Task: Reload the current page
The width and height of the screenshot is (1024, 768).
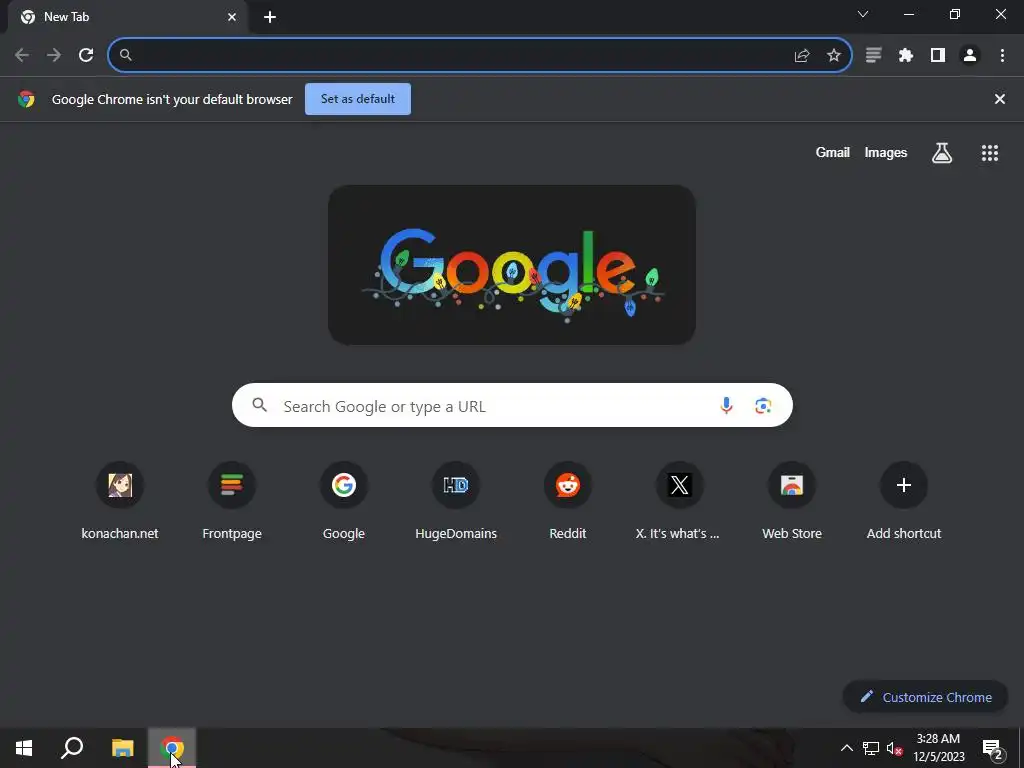Action: pos(86,55)
